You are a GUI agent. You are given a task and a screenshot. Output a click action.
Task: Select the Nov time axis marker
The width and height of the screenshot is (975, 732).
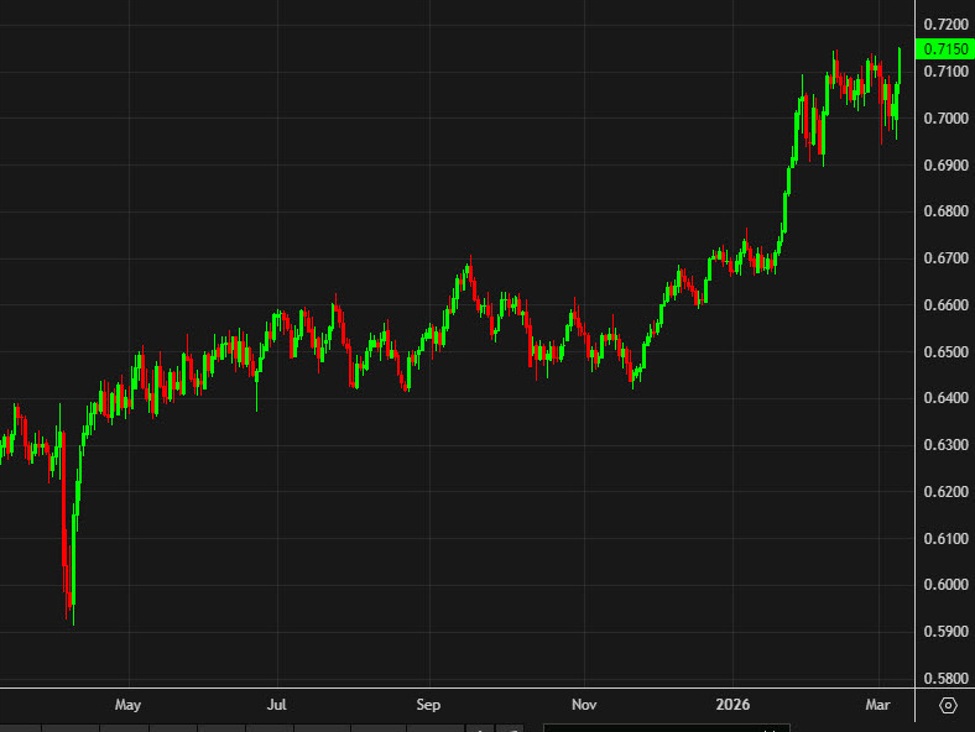coord(583,705)
